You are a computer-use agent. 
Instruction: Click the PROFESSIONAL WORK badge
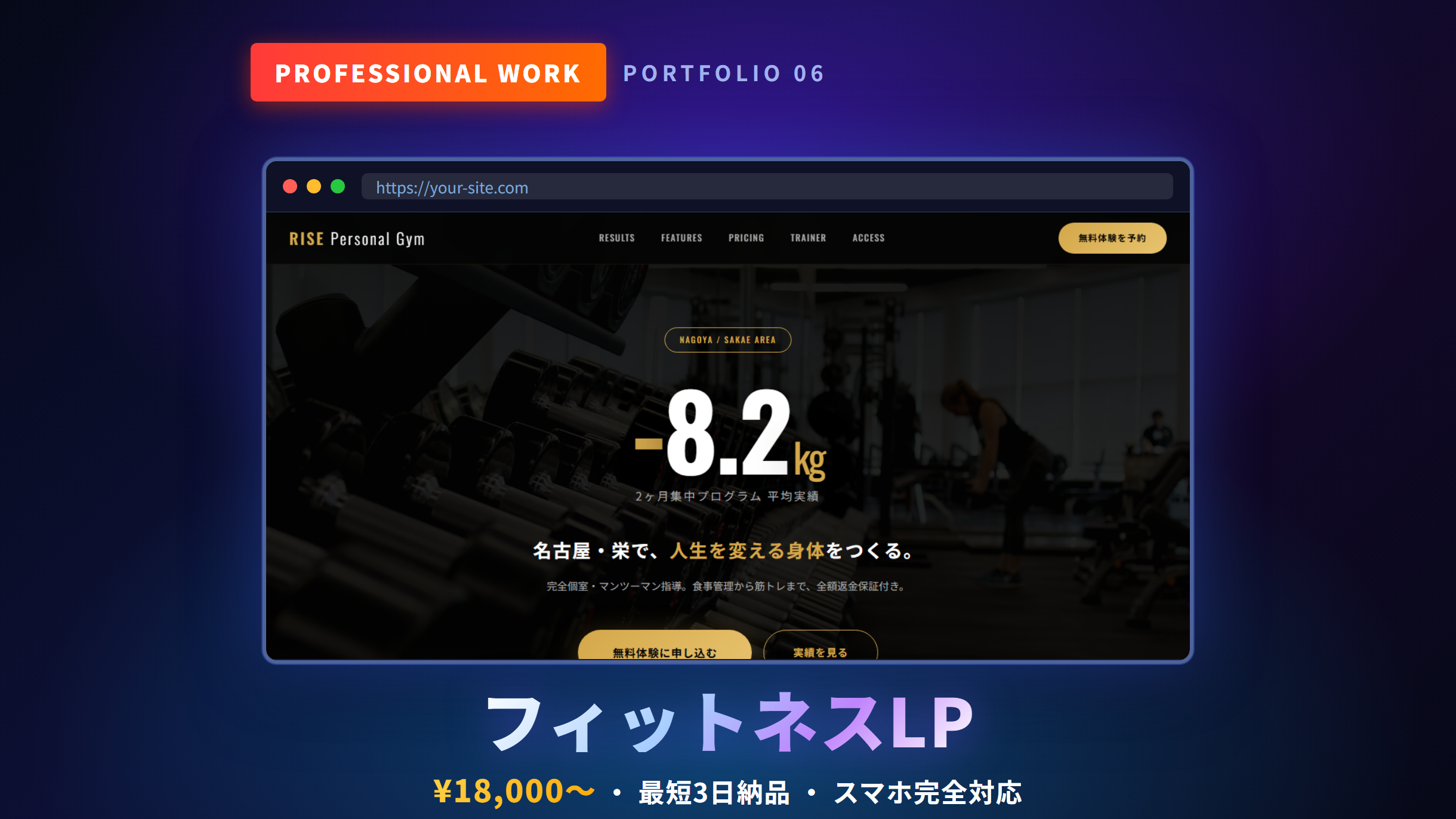tap(428, 73)
